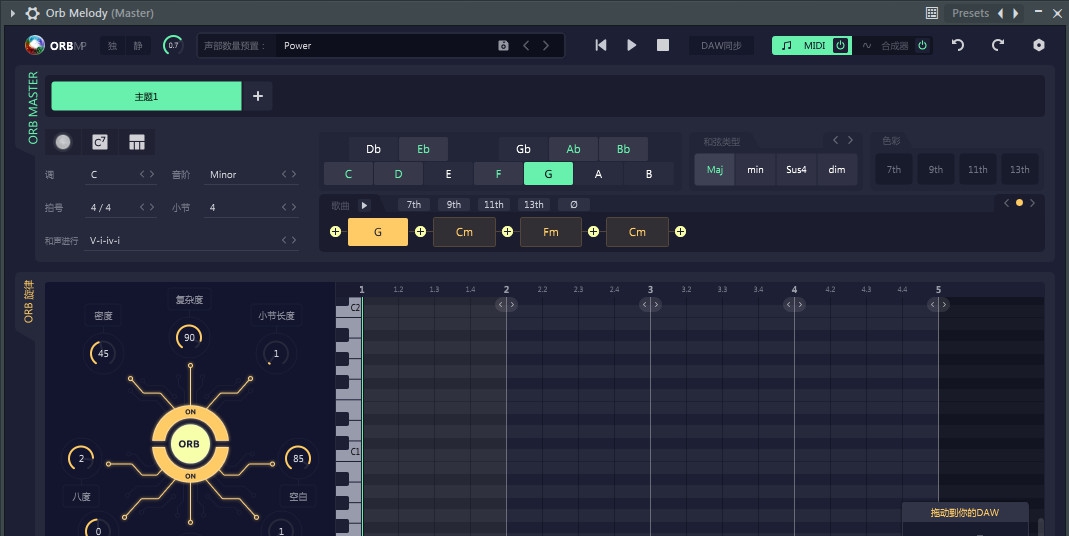Open the C7 chord view icon
This screenshot has height=536, width=1069.
coord(100,142)
